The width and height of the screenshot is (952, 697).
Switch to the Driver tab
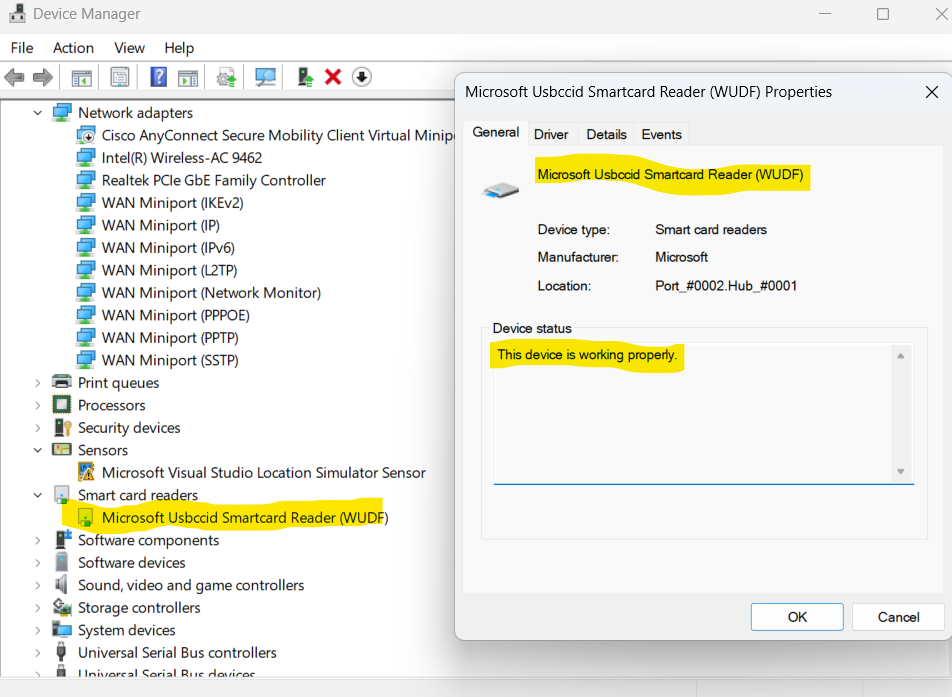point(551,133)
